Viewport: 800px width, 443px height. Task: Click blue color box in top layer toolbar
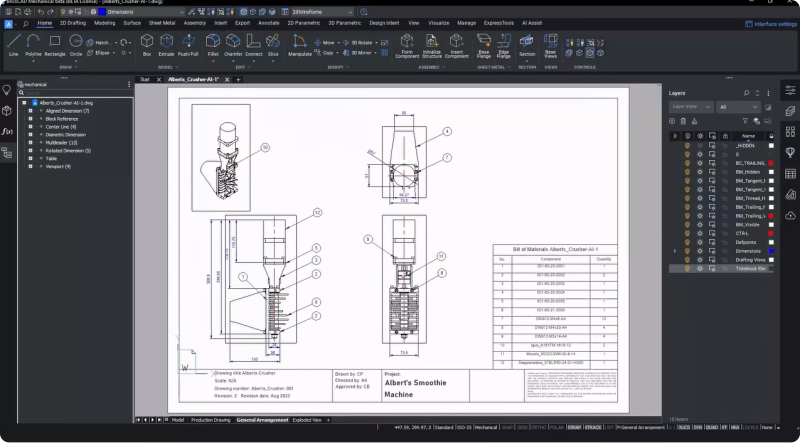(x=102, y=12)
